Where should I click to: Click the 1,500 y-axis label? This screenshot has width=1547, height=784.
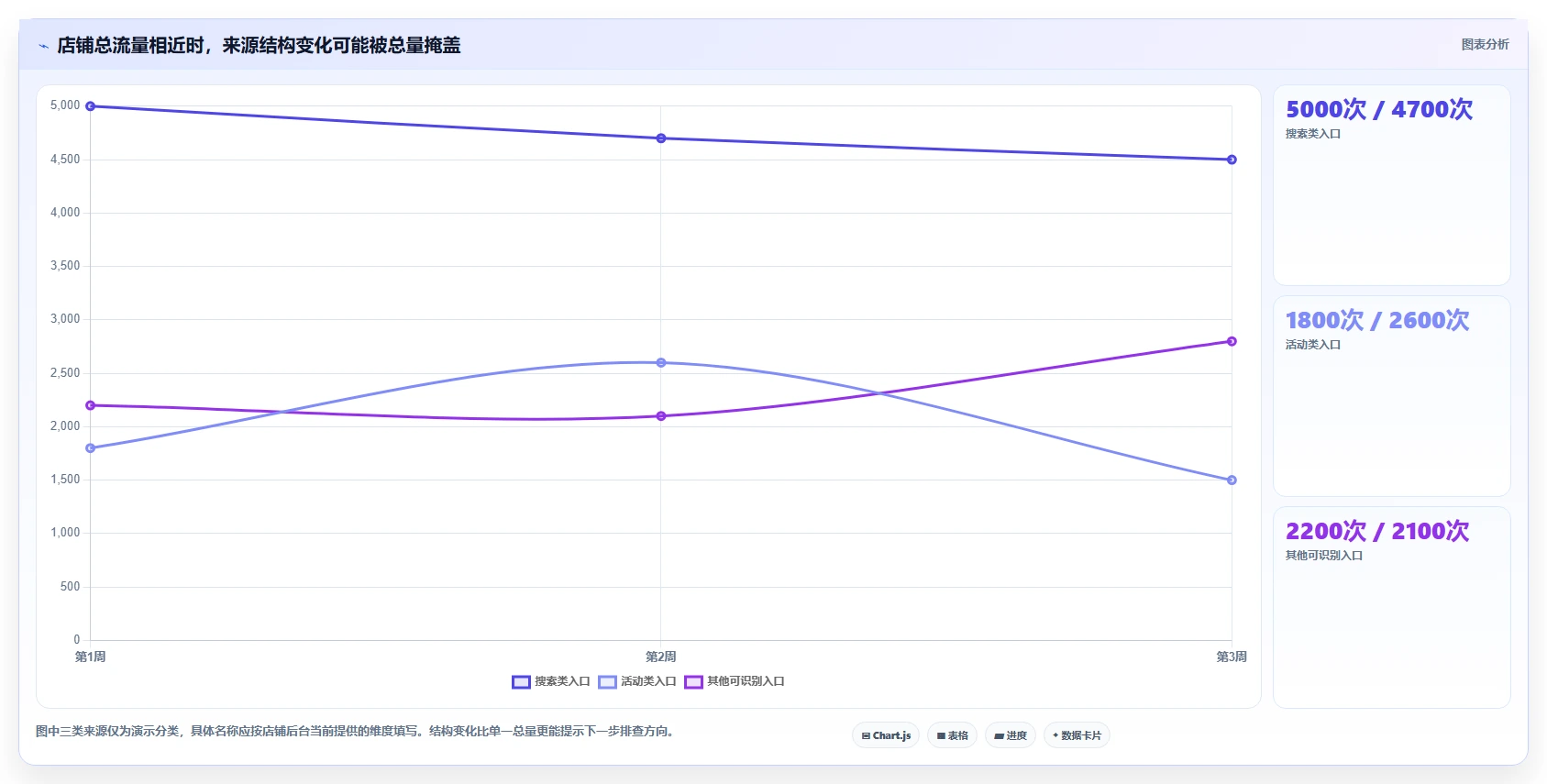[65, 480]
